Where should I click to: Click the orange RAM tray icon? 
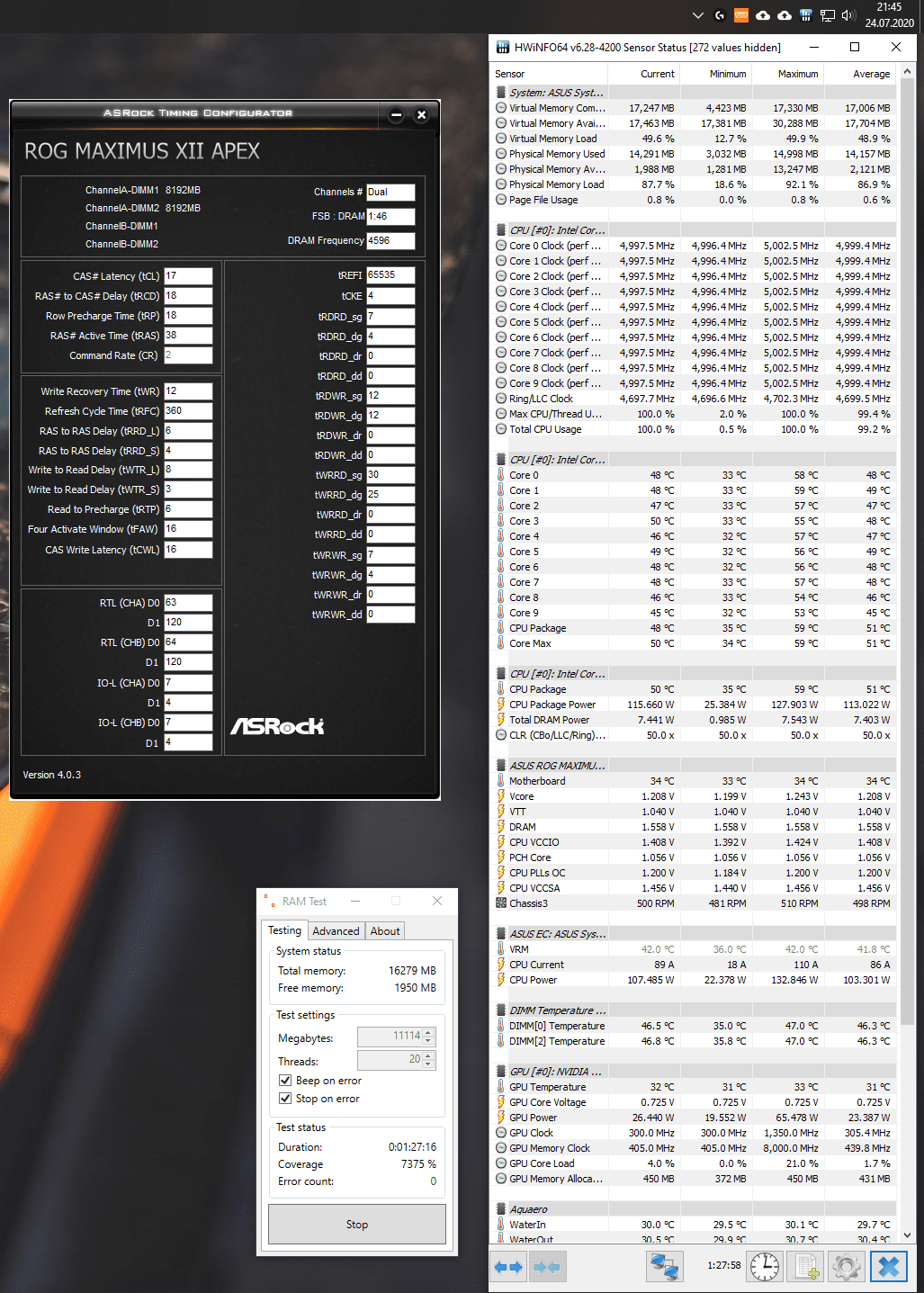[741, 15]
